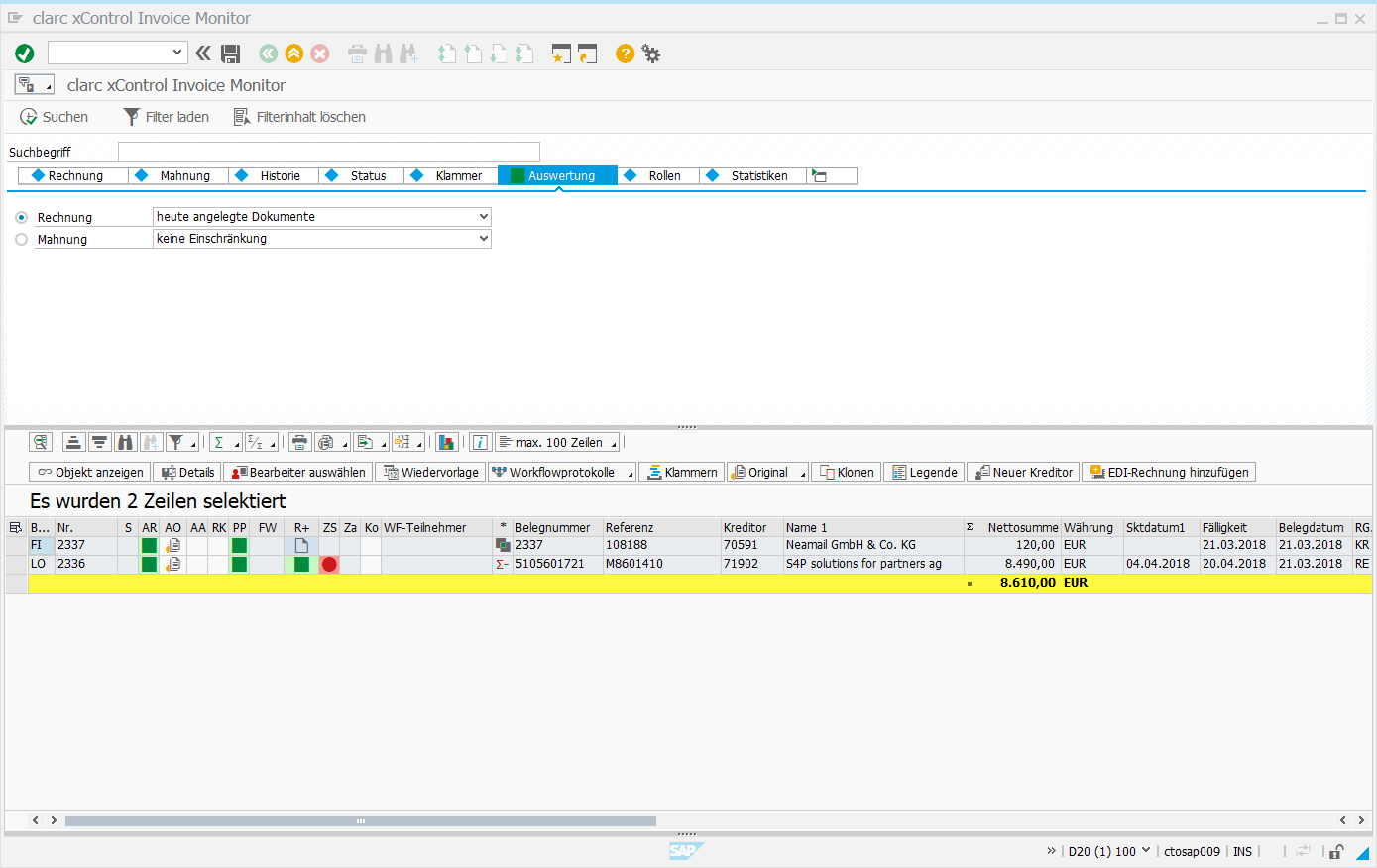Click the horizontal scrollbar of the table
Viewport: 1377px width, 868px height.
pyautogui.click(x=360, y=820)
